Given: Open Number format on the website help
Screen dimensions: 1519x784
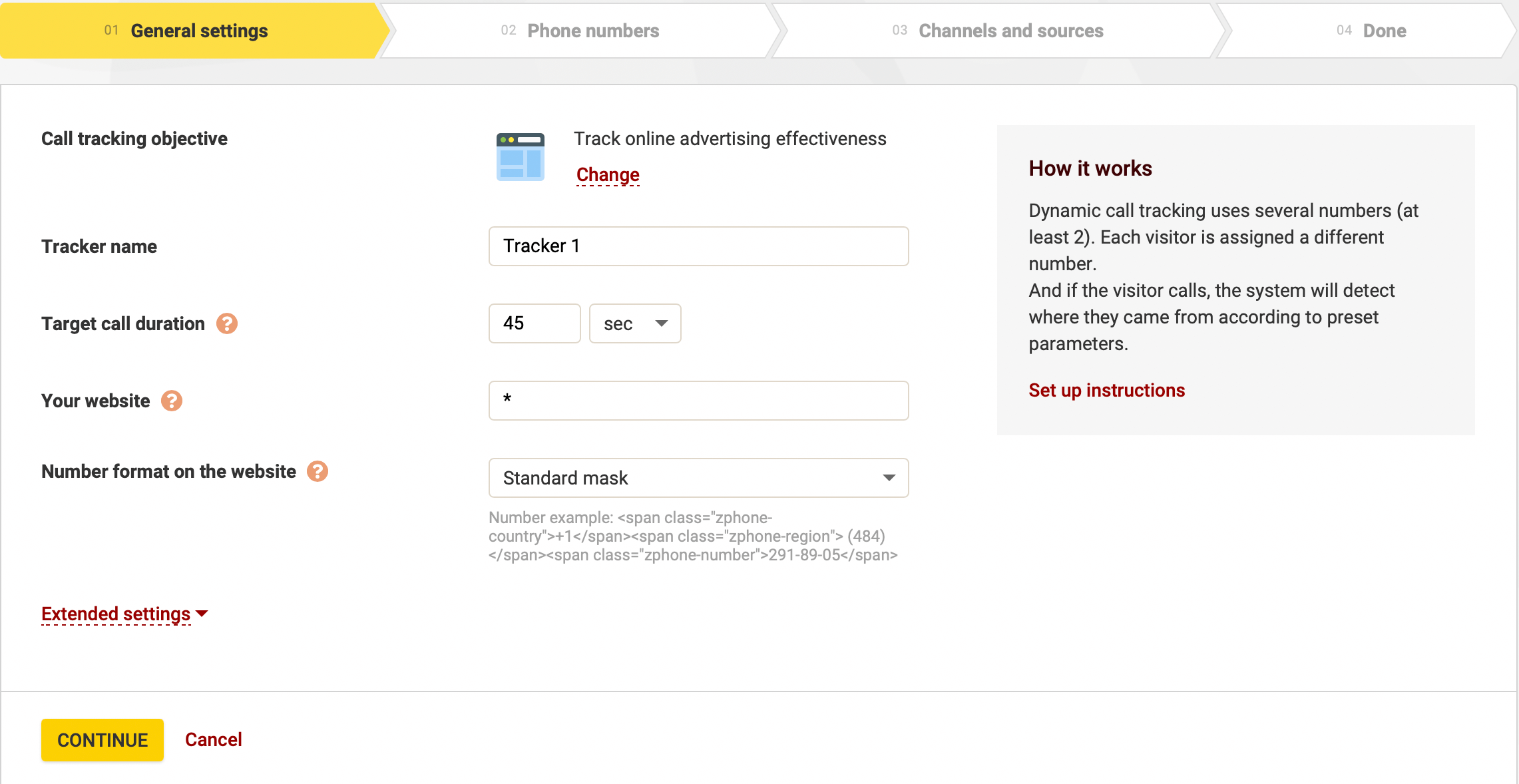Looking at the screenshot, I should pos(318,471).
